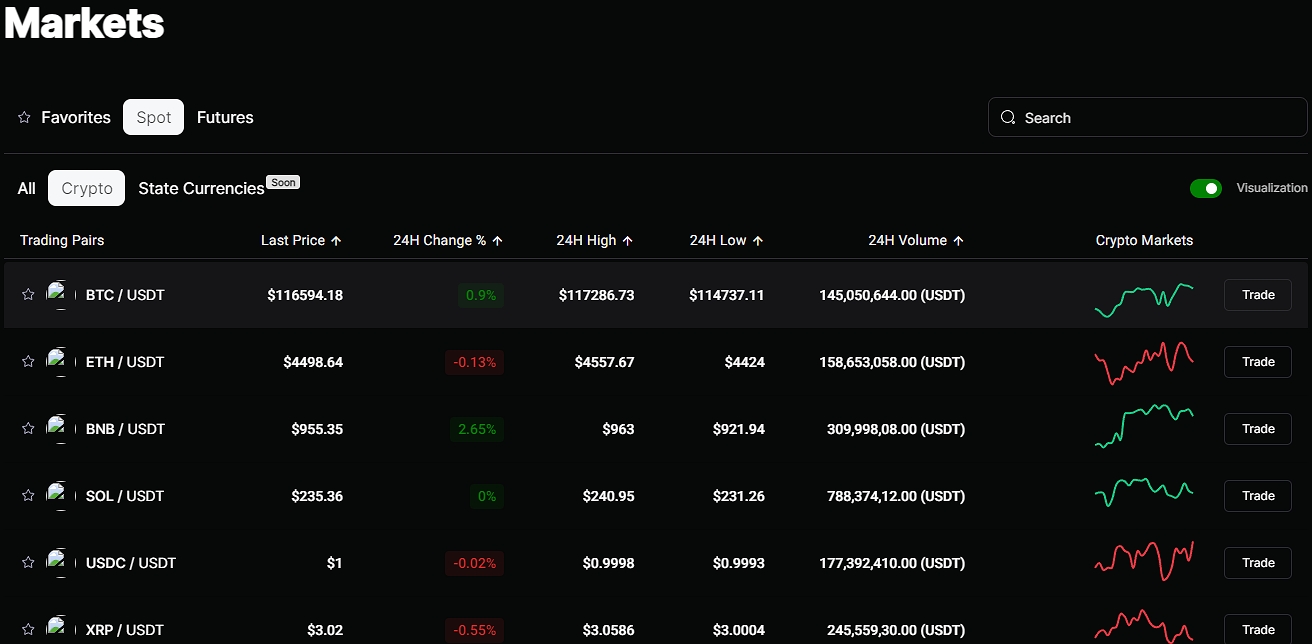The image size is (1312, 644).
Task: Click the magnifier icon in Search box
Action: 1008,117
